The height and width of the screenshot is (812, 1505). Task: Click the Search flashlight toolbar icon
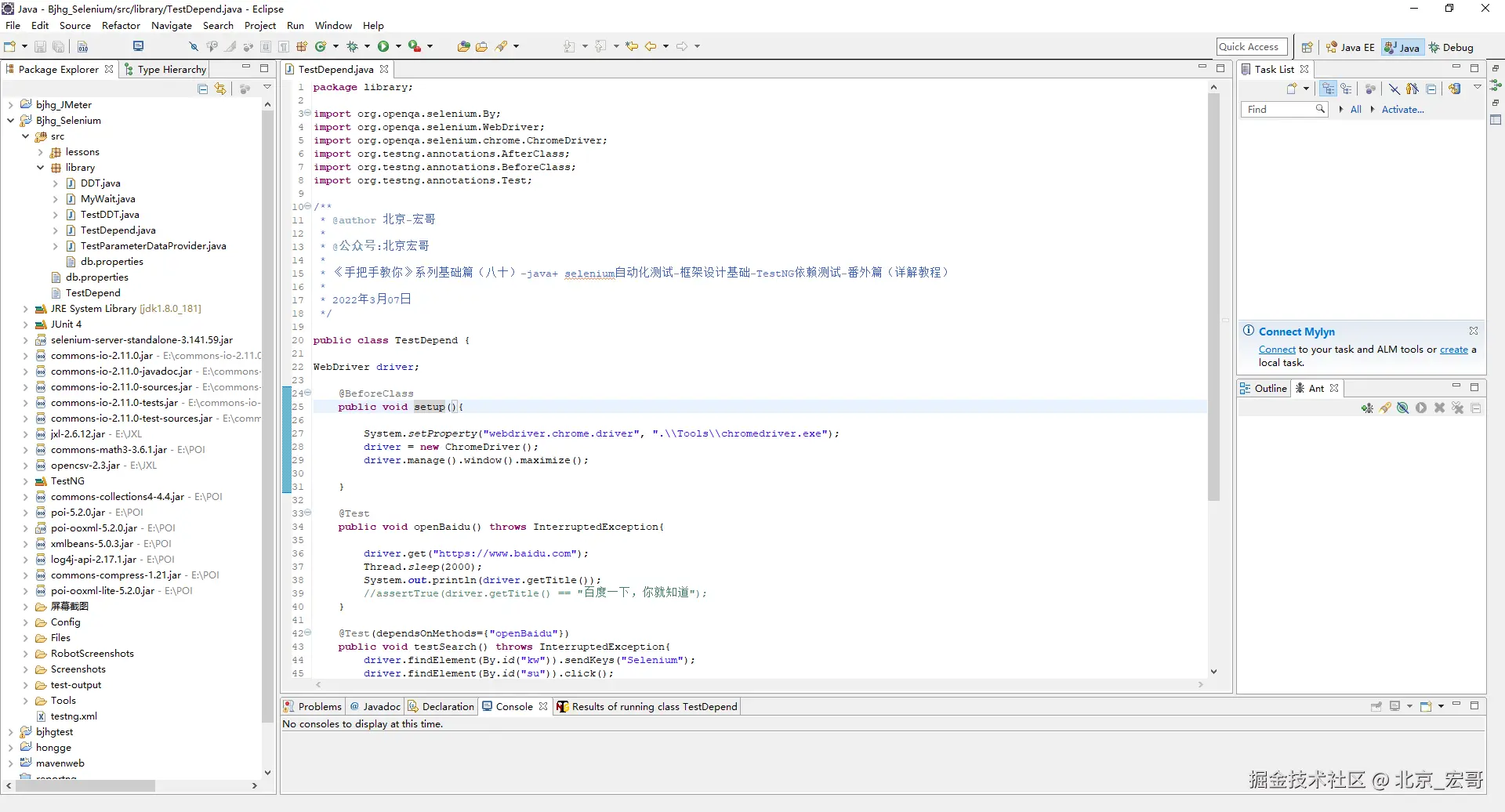502,47
